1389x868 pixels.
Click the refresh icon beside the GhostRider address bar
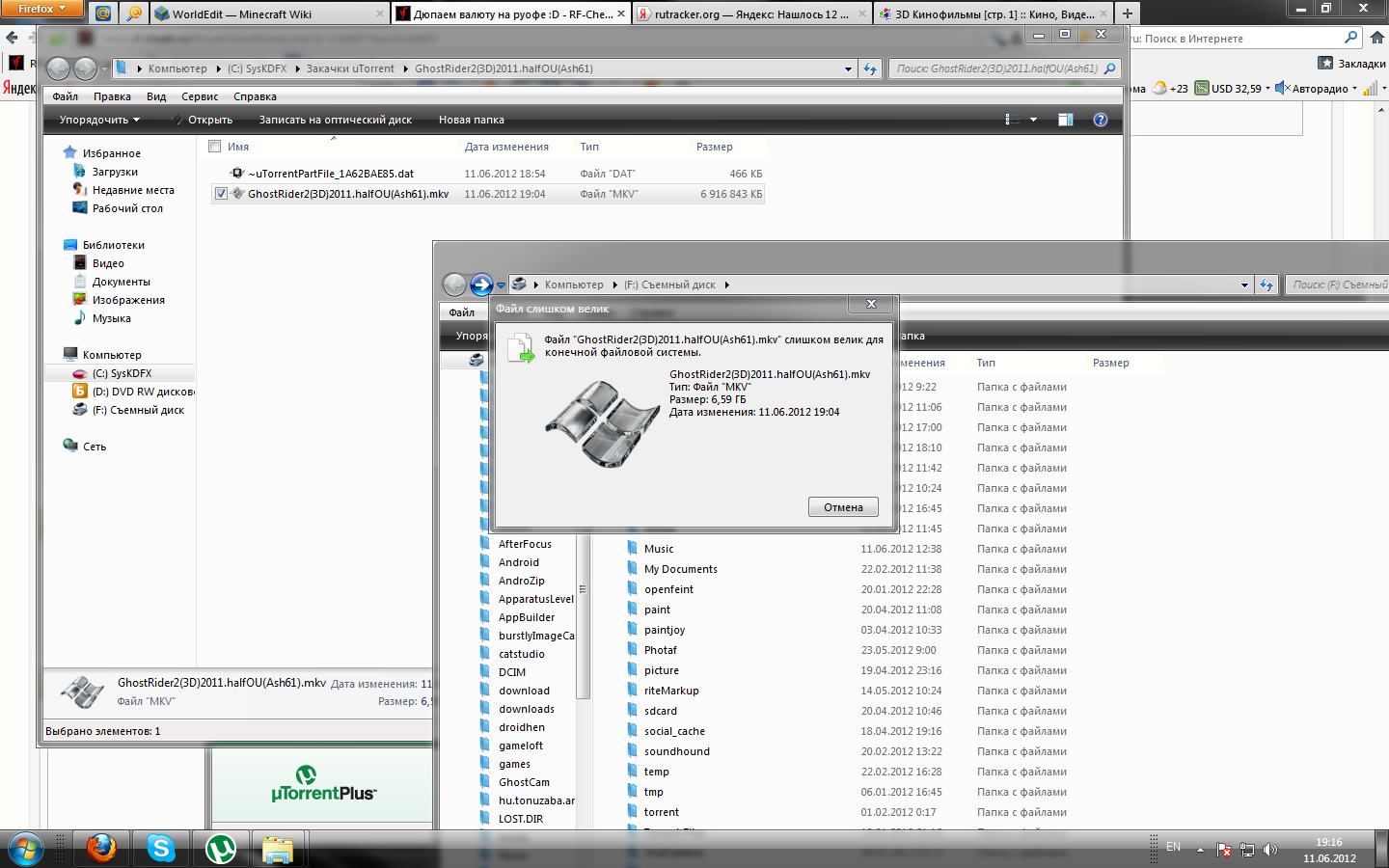[x=870, y=68]
